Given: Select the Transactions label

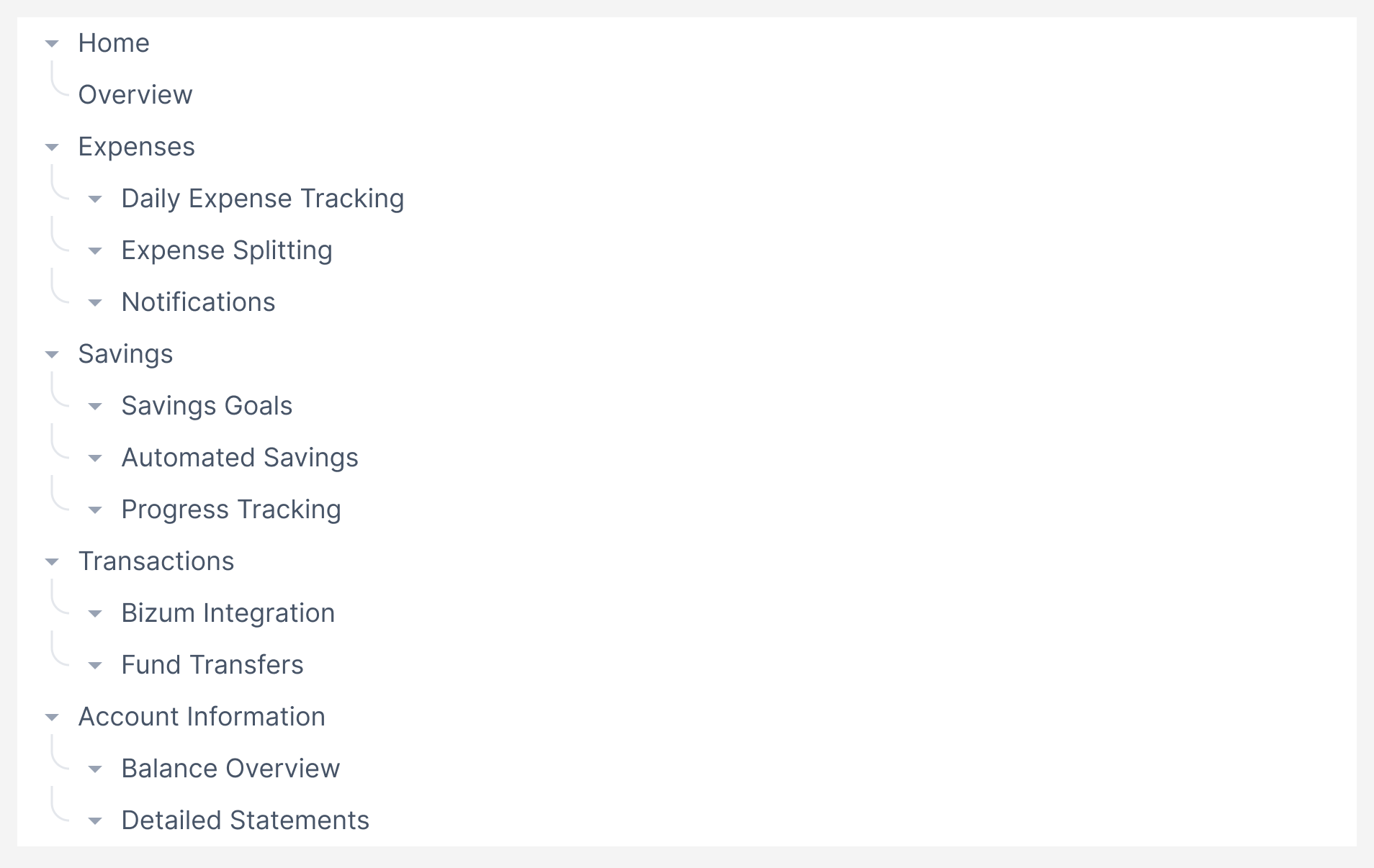Looking at the screenshot, I should pos(156,561).
